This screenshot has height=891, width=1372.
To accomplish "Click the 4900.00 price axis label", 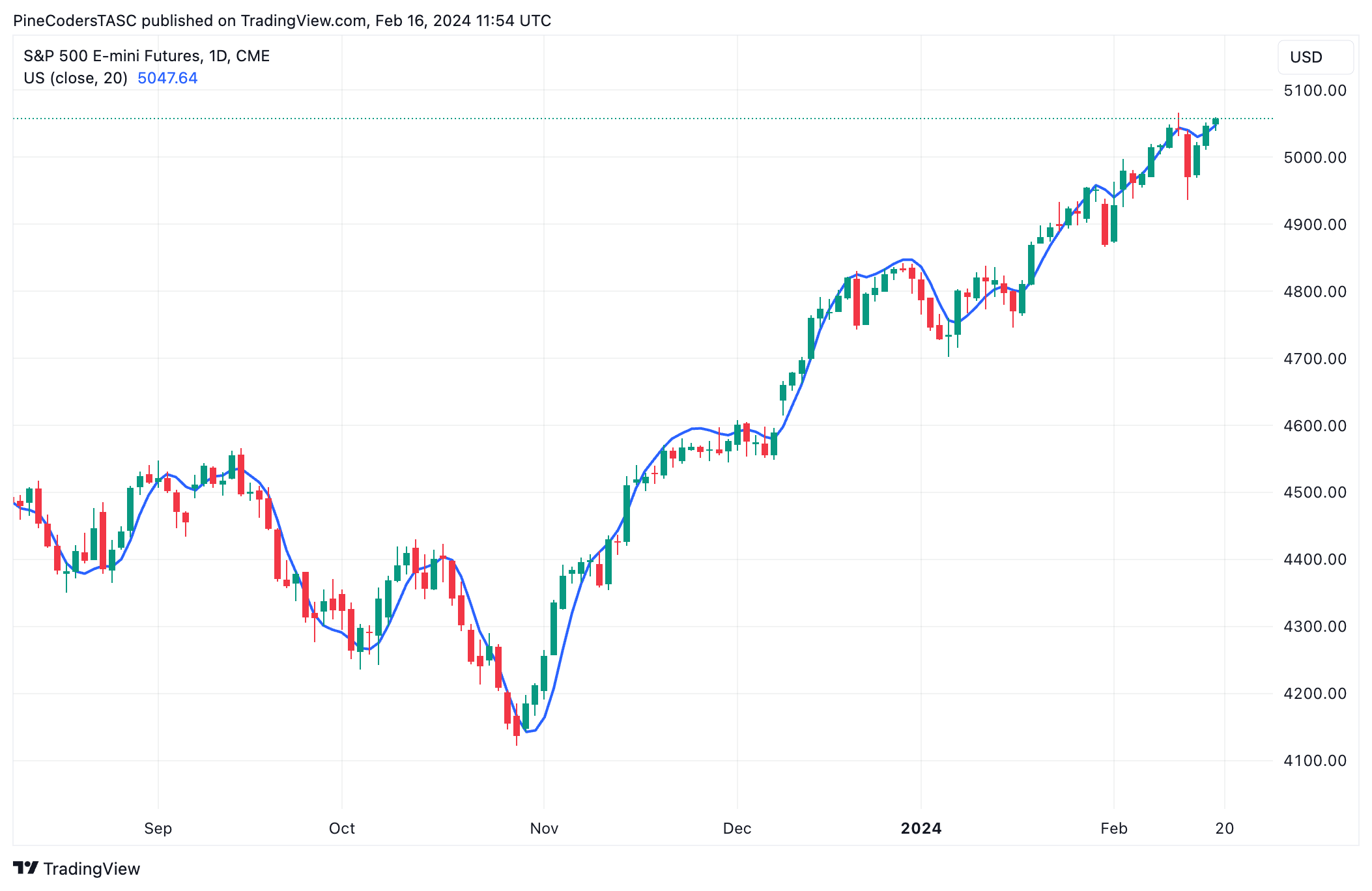I will [x=1315, y=225].
